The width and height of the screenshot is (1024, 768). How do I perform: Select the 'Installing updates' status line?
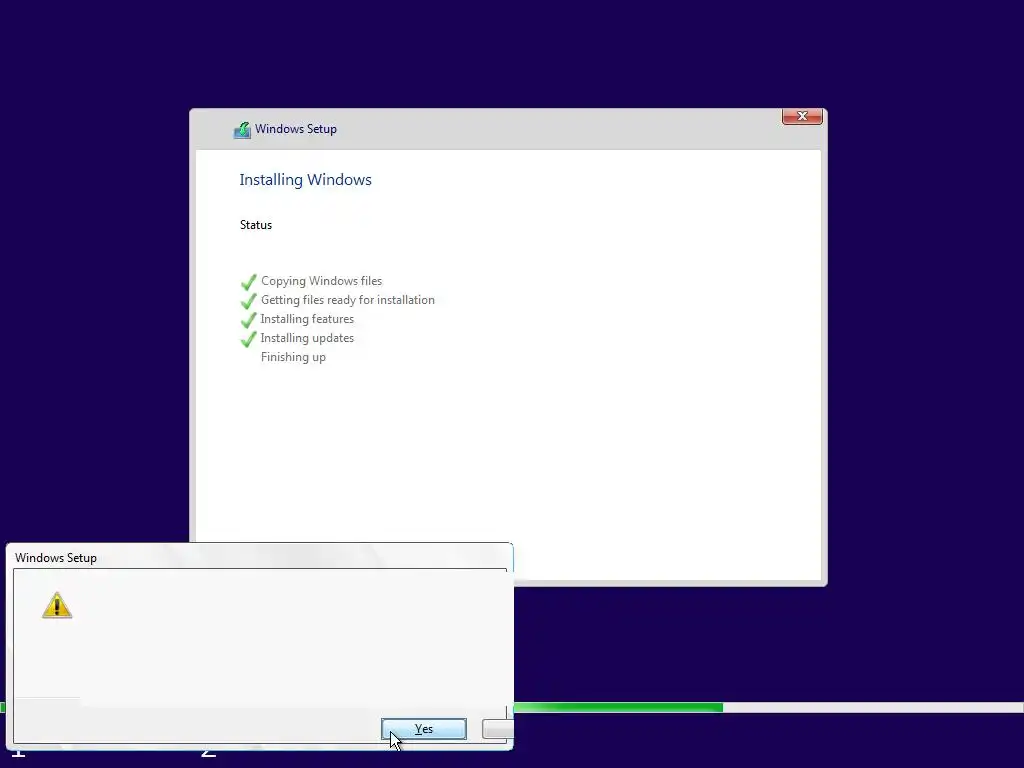tap(307, 338)
